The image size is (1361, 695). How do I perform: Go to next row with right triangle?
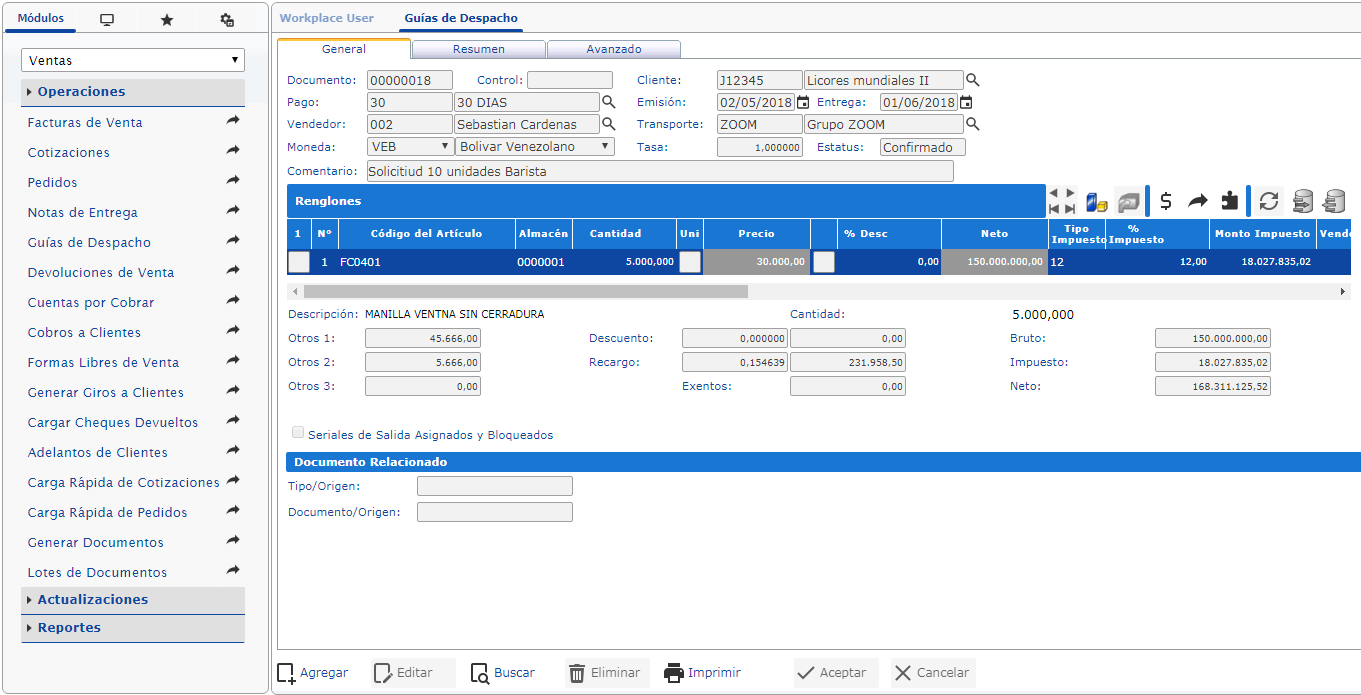(1070, 193)
